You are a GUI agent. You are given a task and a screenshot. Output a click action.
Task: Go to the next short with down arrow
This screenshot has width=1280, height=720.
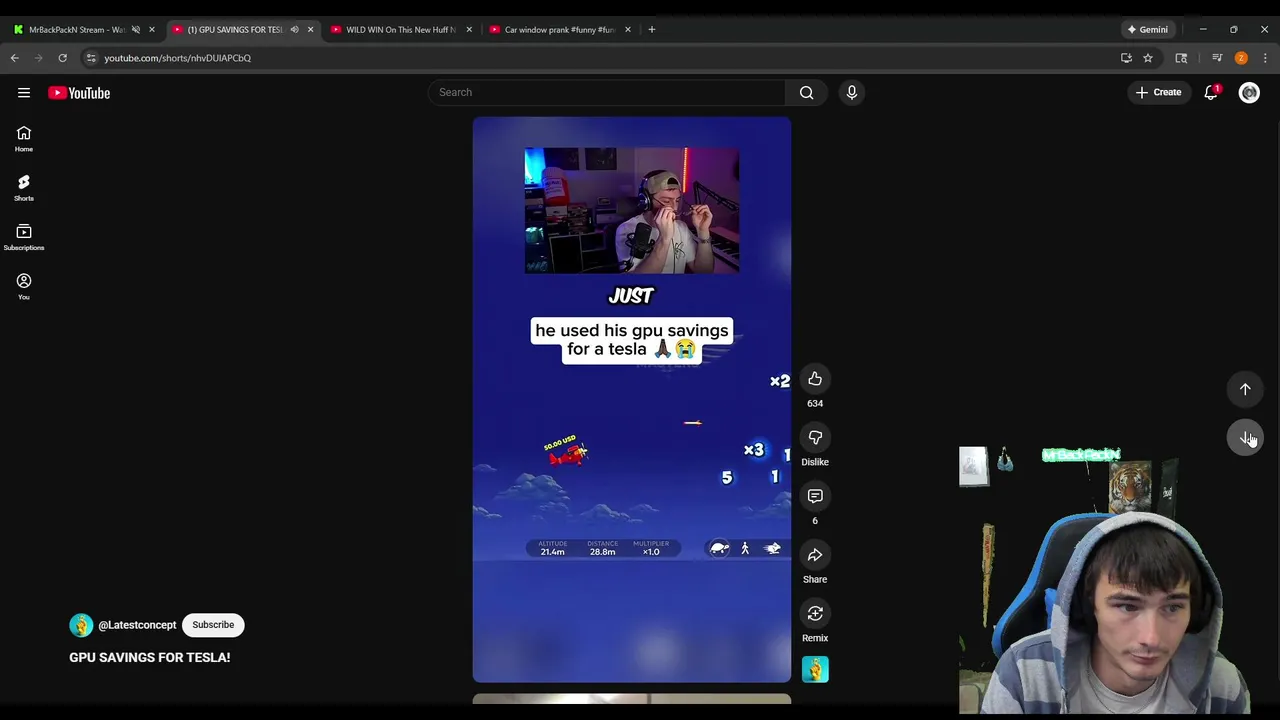tap(1245, 438)
